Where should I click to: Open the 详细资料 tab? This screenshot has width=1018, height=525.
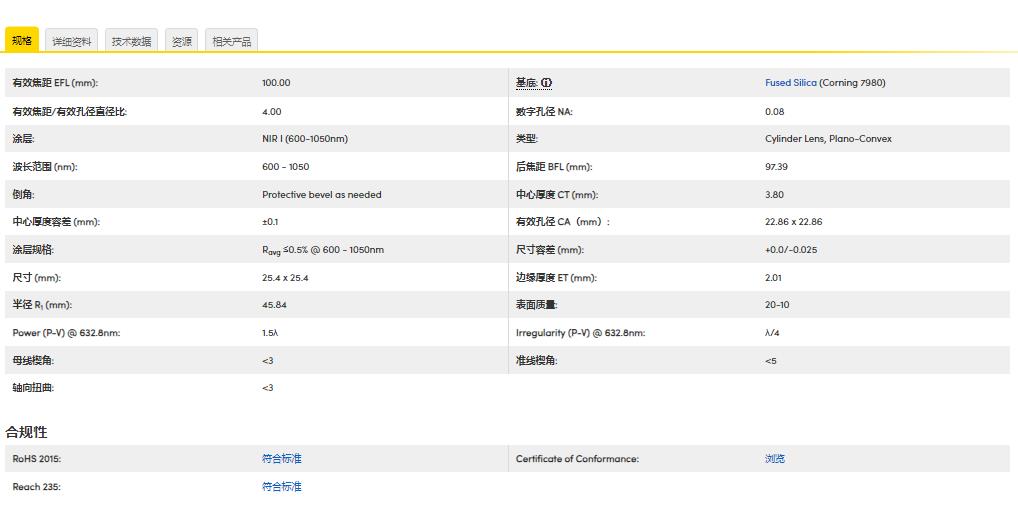point(72,41)
